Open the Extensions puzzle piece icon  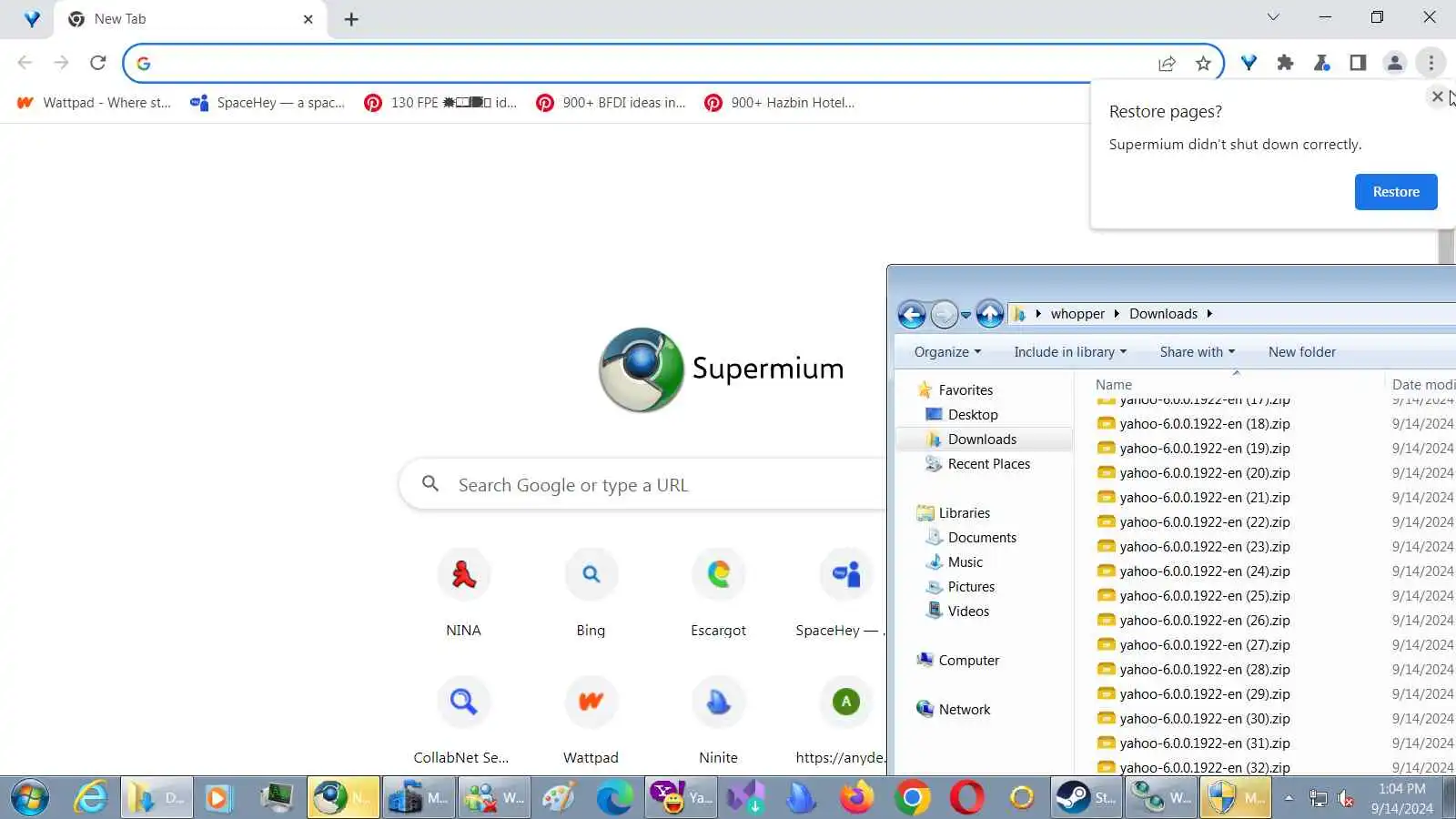tap(1285, 63)
